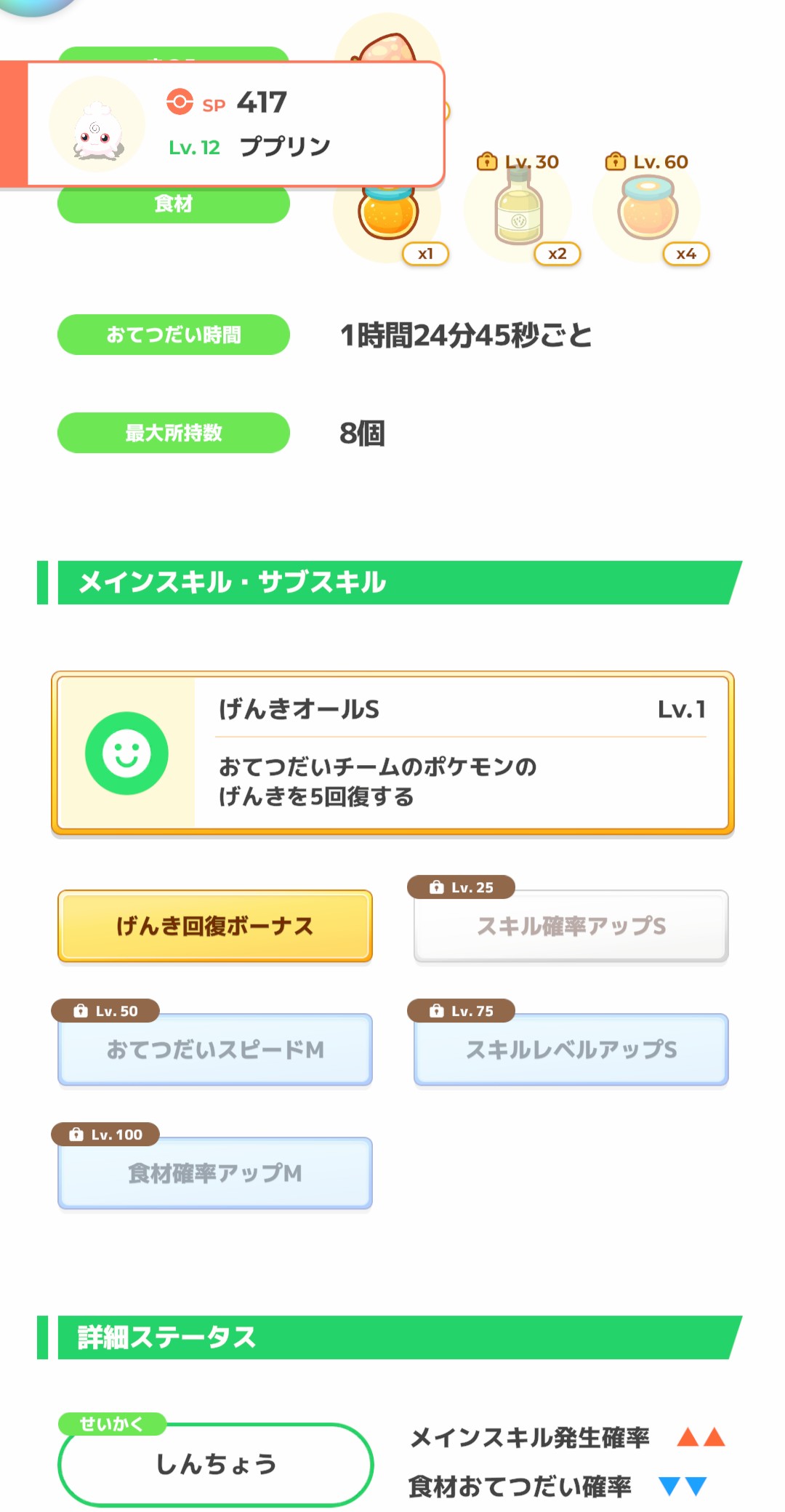The width and height of the screenshot is (785, 1512).
Task: Tap the 最大所持数 label
Action: tap(174, 433)
